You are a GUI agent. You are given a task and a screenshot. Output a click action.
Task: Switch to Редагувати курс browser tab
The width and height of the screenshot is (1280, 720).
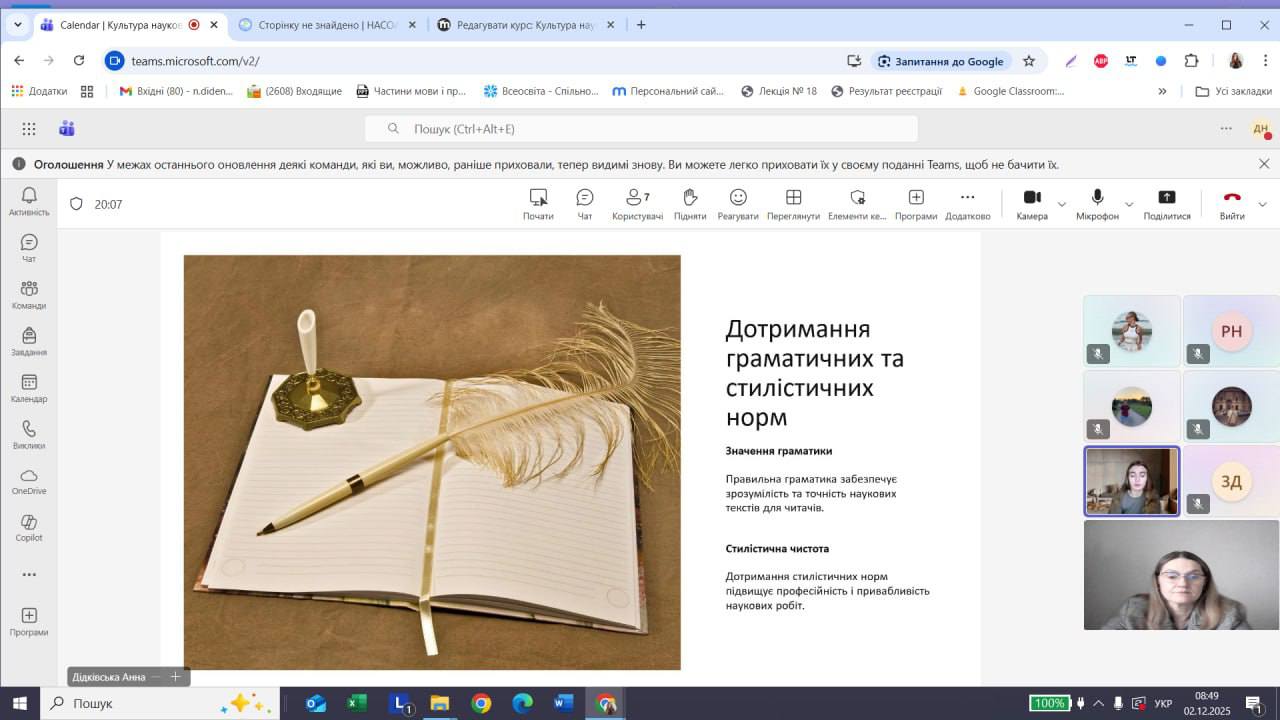[x=521, y=25]
